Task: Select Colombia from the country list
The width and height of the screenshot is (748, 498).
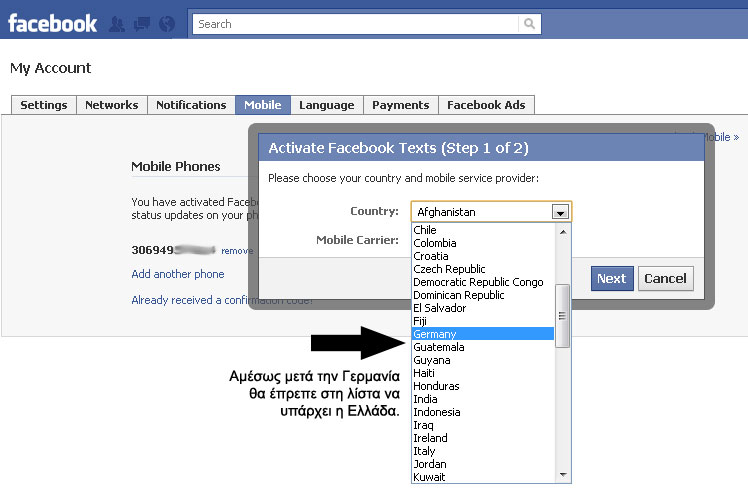Action: [483, 243]
